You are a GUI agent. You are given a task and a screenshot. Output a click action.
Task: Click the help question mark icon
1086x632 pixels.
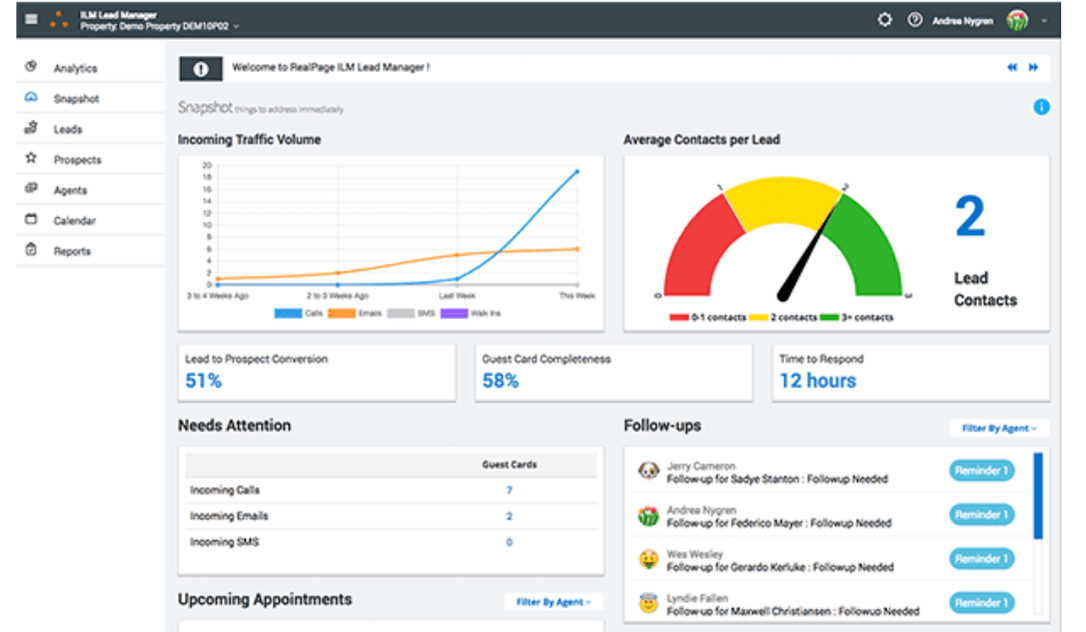coord(914,20)
